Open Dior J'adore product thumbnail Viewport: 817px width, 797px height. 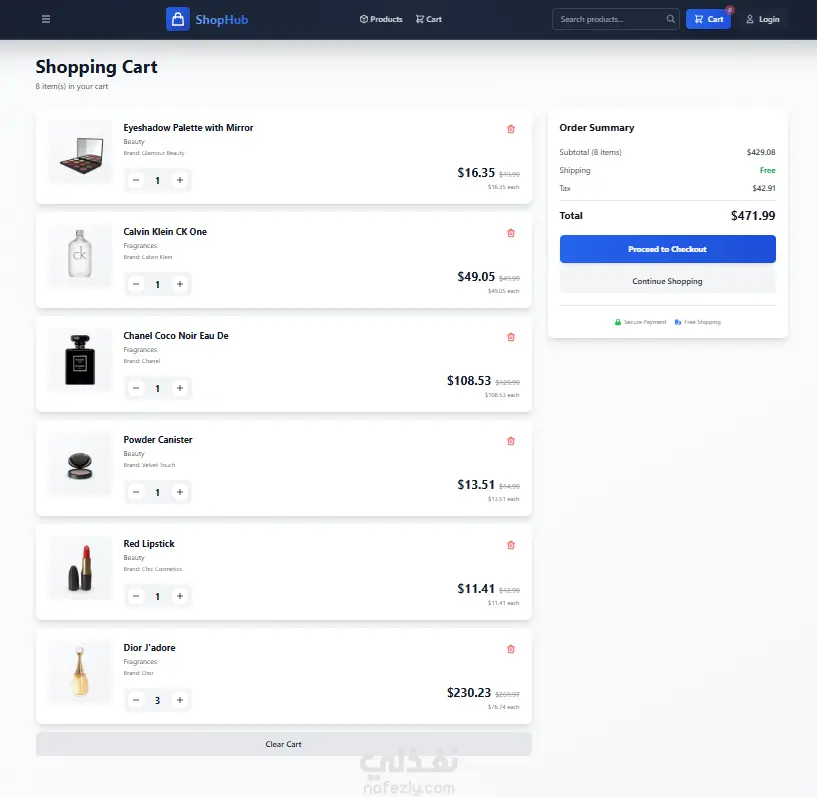80,672
